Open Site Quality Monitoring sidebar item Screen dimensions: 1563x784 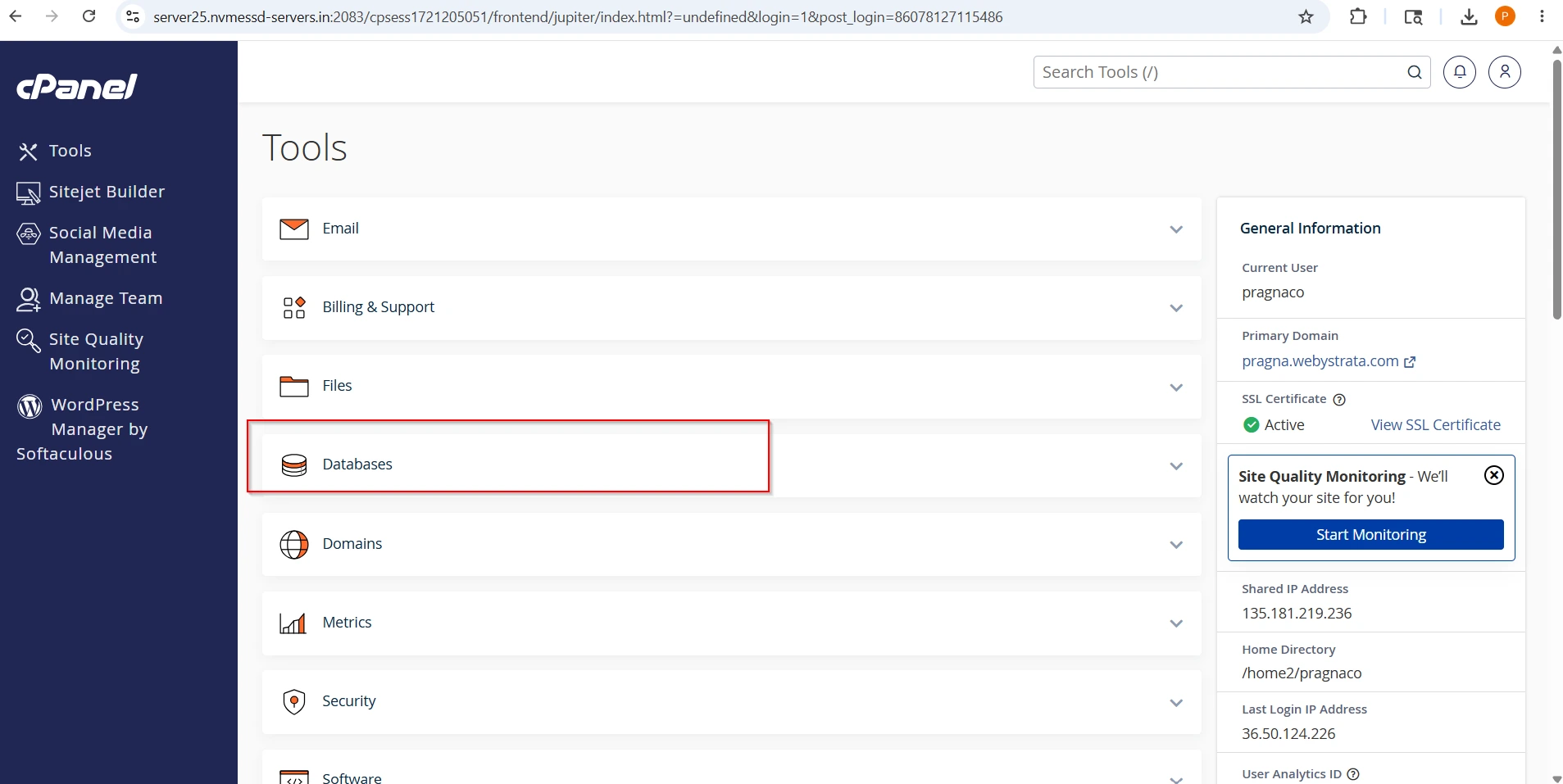(95, 351)
